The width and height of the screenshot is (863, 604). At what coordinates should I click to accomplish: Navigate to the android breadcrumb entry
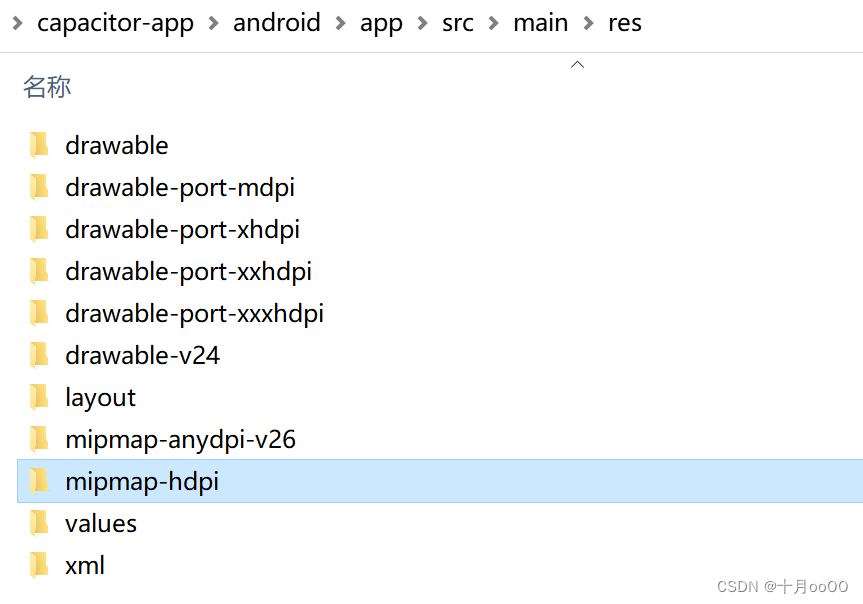tap(277, 23)
